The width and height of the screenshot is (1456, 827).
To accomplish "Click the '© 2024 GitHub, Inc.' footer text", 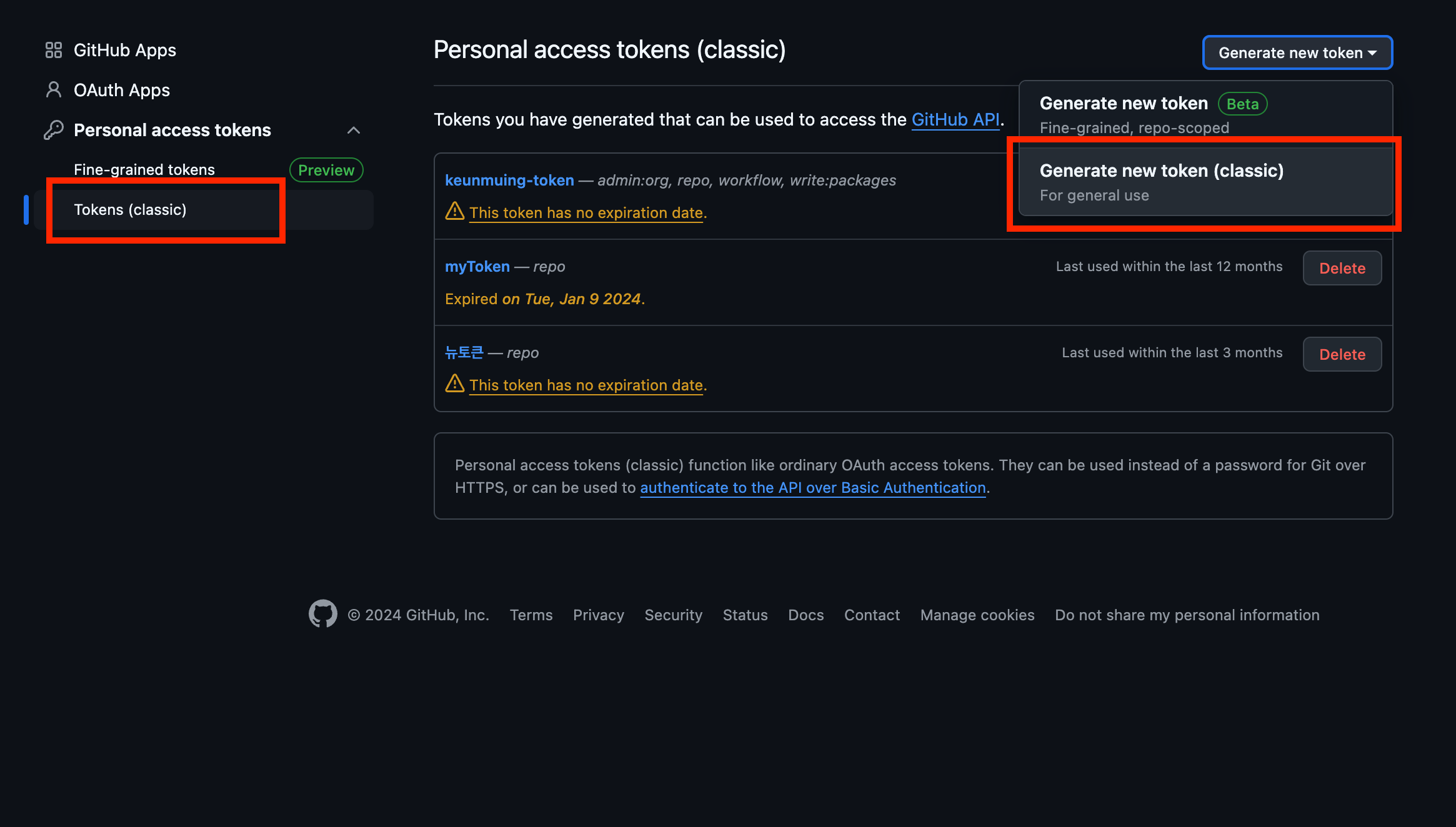I will click(x=419, y=615).
